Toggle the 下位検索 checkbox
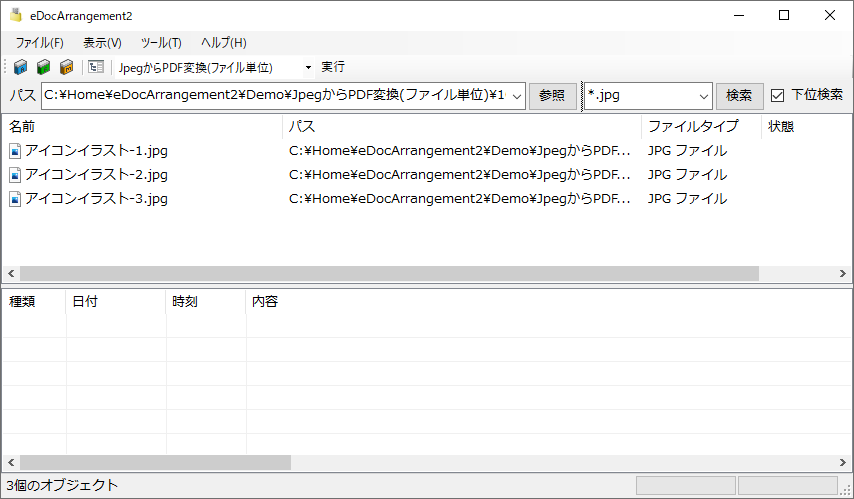Image resolution: width=854 pixels, height=499 pixels. click(778, 96)
